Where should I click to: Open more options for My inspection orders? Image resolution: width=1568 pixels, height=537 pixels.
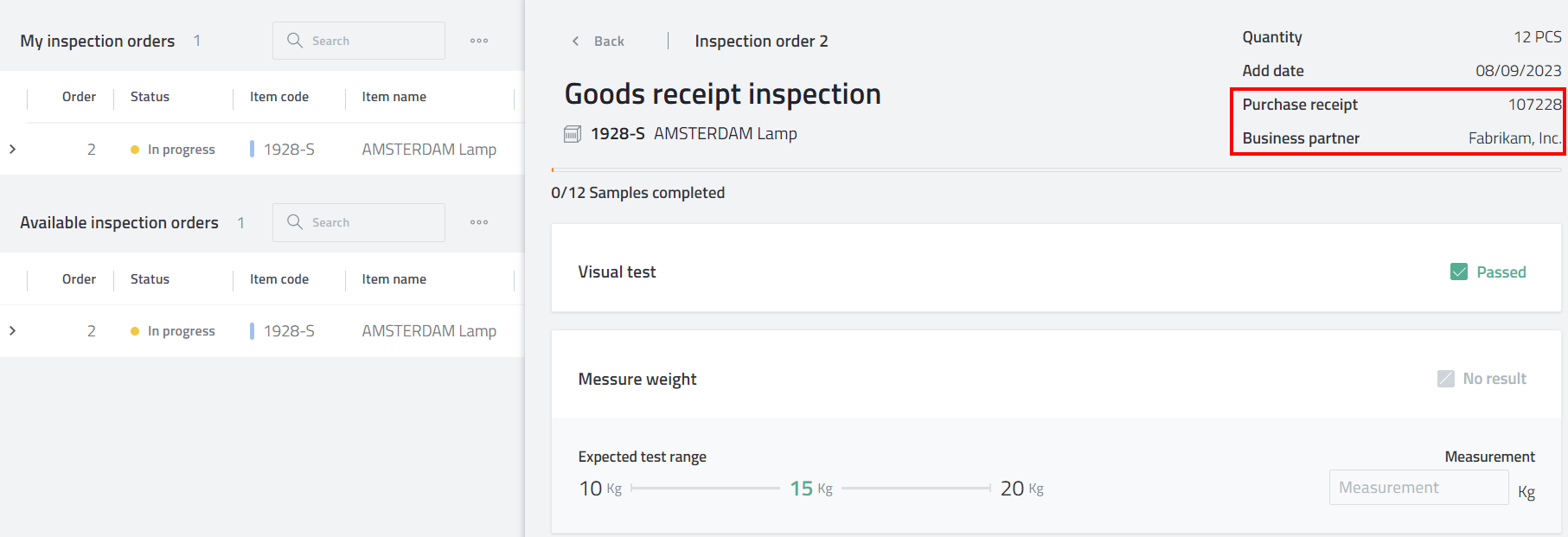(x=479, y=41)
